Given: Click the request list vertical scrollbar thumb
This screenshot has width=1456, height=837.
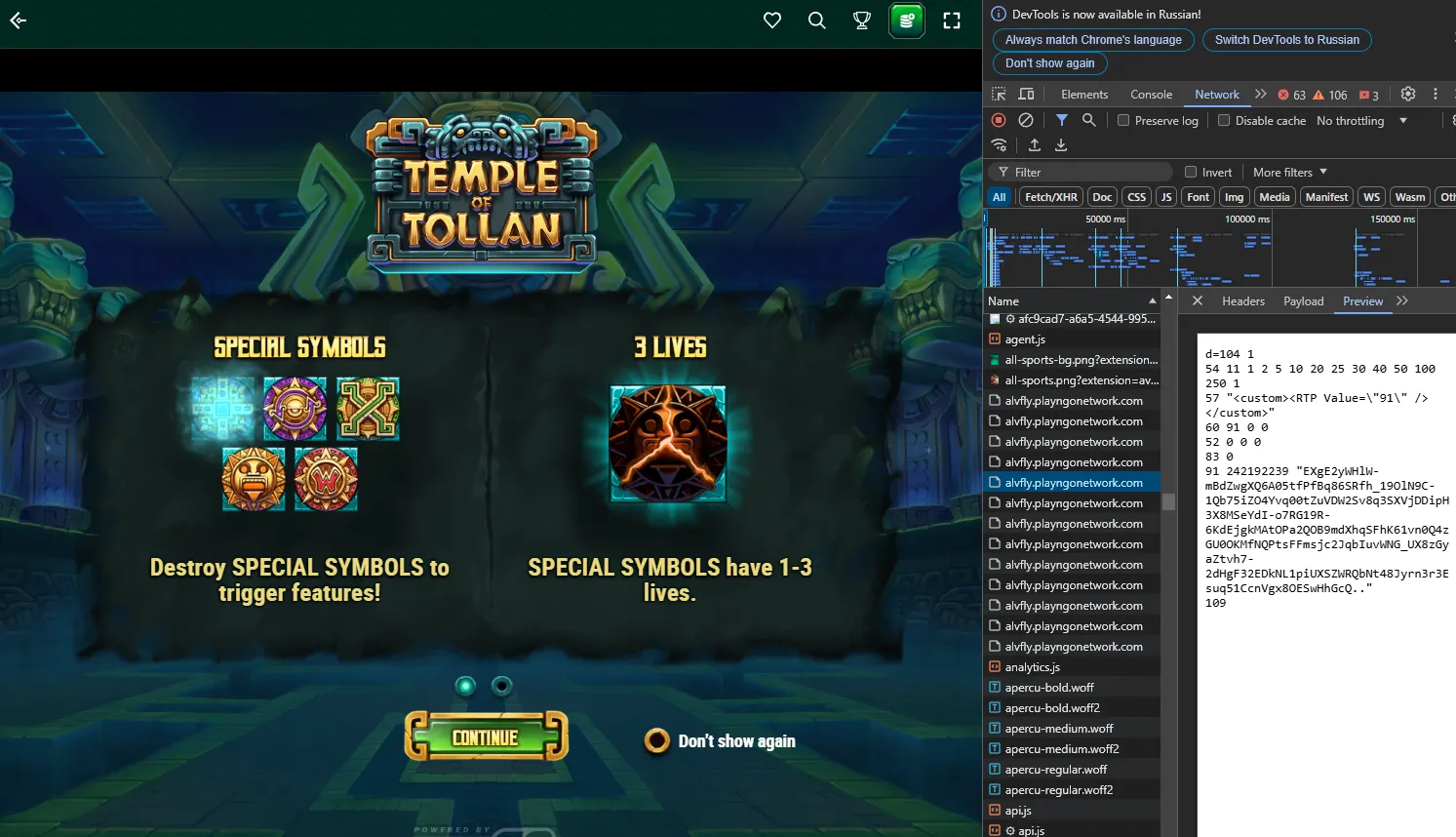Looking at the screenshot, I should 1168,502.
